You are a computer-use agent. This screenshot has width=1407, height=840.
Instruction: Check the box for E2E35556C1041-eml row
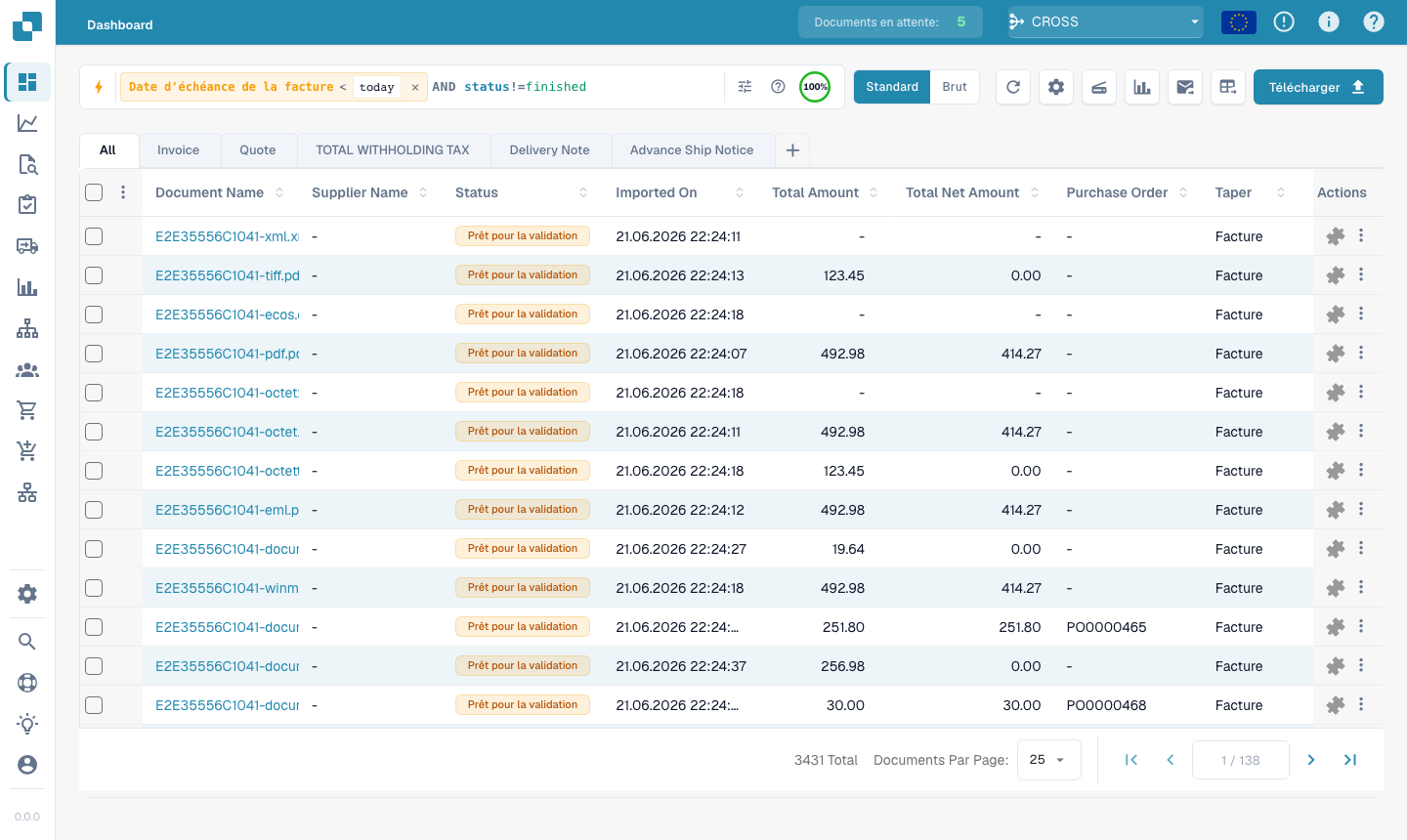coord(94,510)
